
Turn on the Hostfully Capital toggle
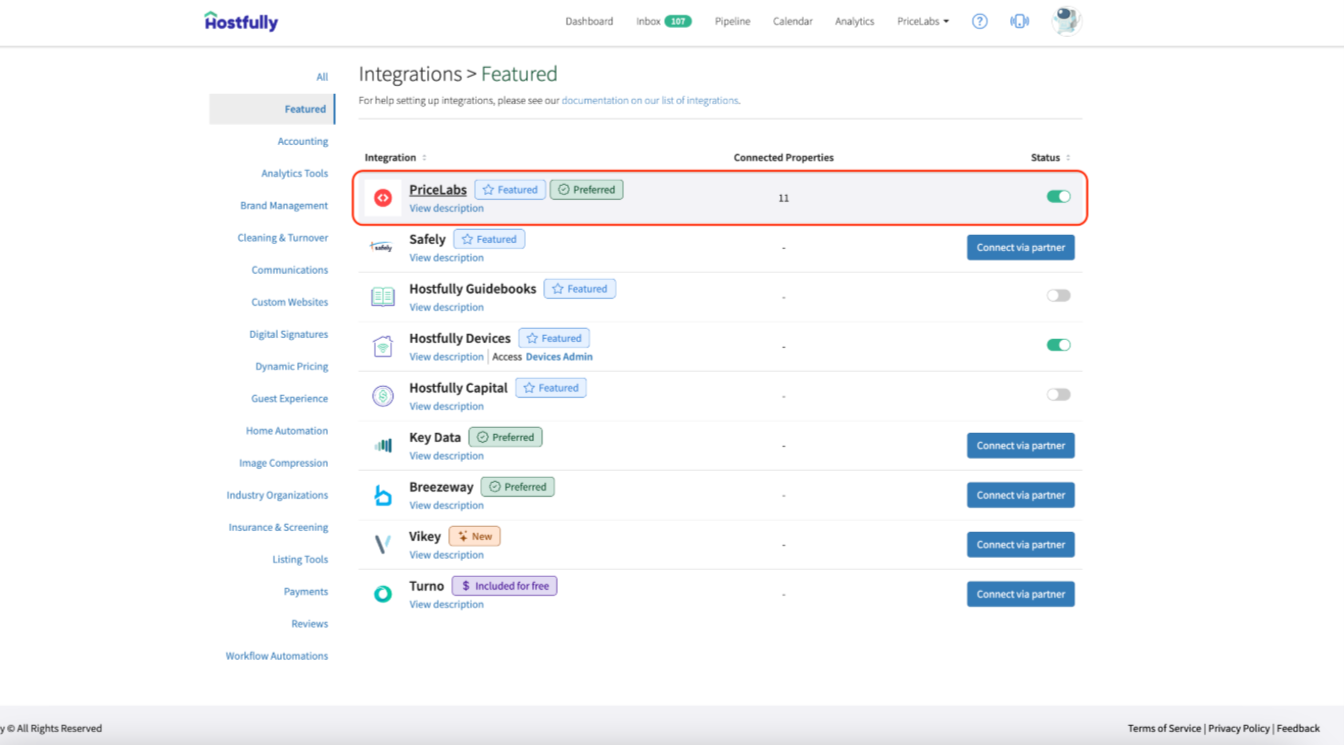pyautogui.click(x=1058, y=395)
